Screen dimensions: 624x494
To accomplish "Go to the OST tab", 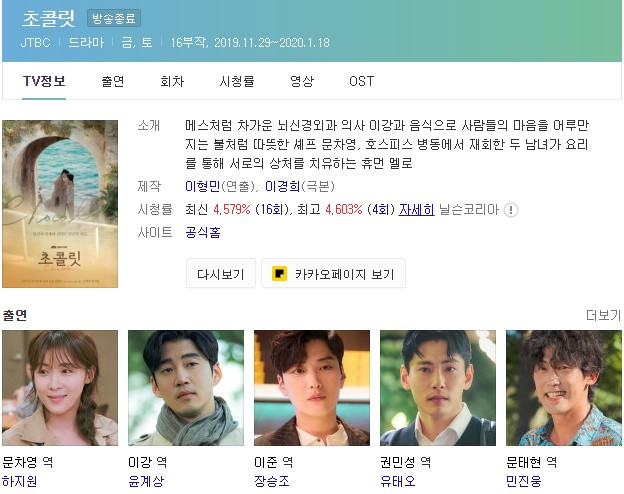I will click(x=361, y=81).
